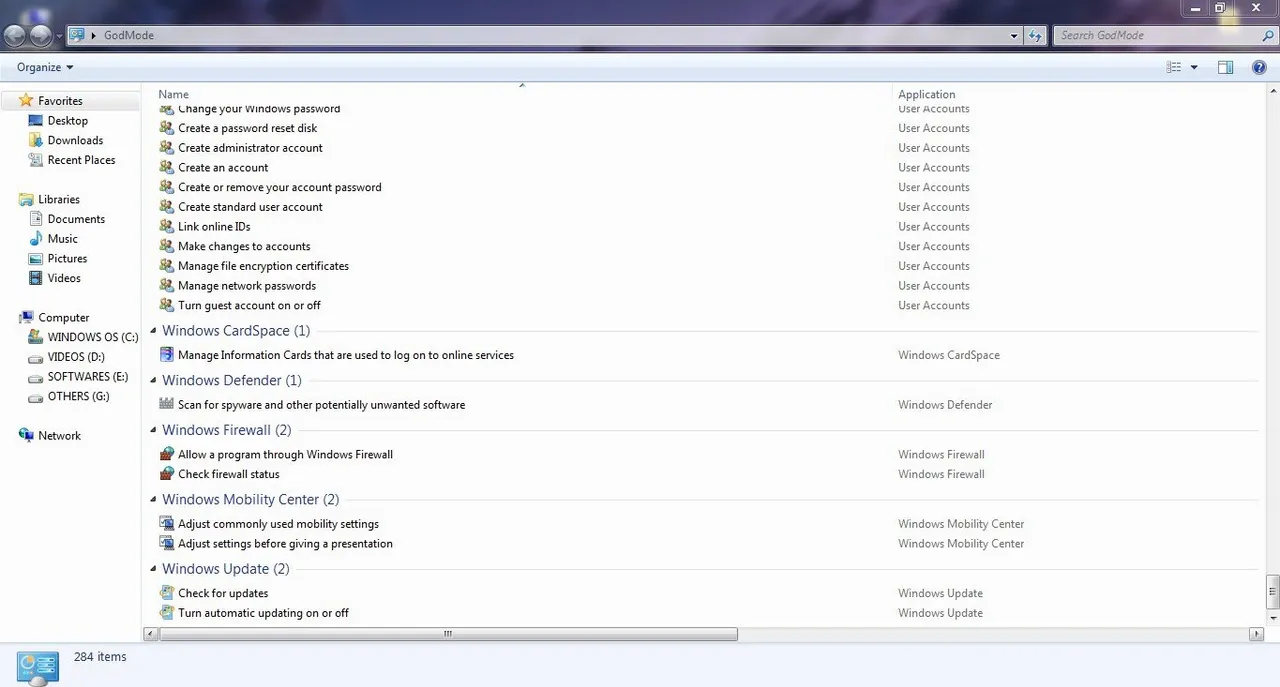1280x687 pixels.
Task: Select the Network icon in sidebar
Action: click(x=26, y=436)
